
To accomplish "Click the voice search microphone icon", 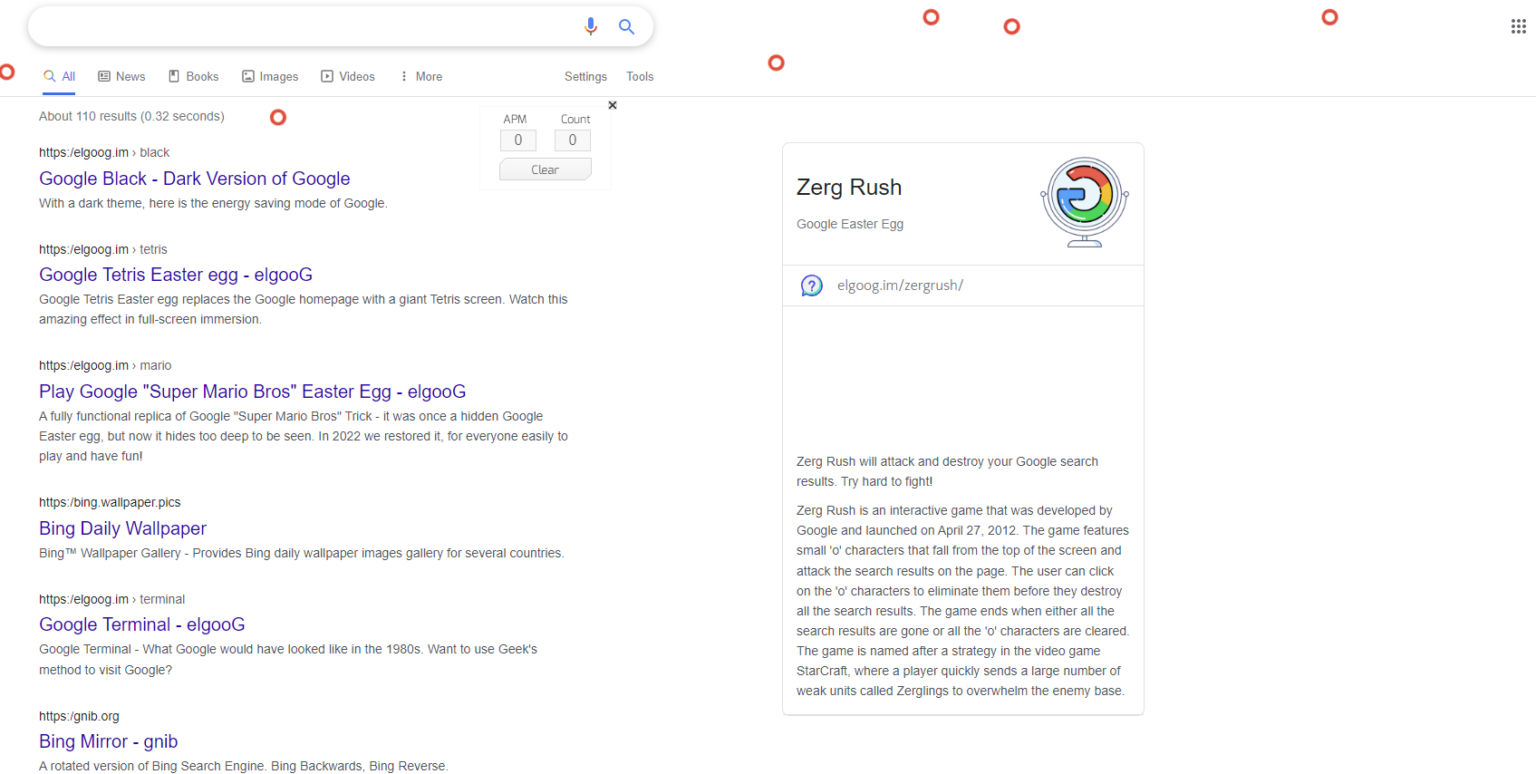I will coord(590,26).
